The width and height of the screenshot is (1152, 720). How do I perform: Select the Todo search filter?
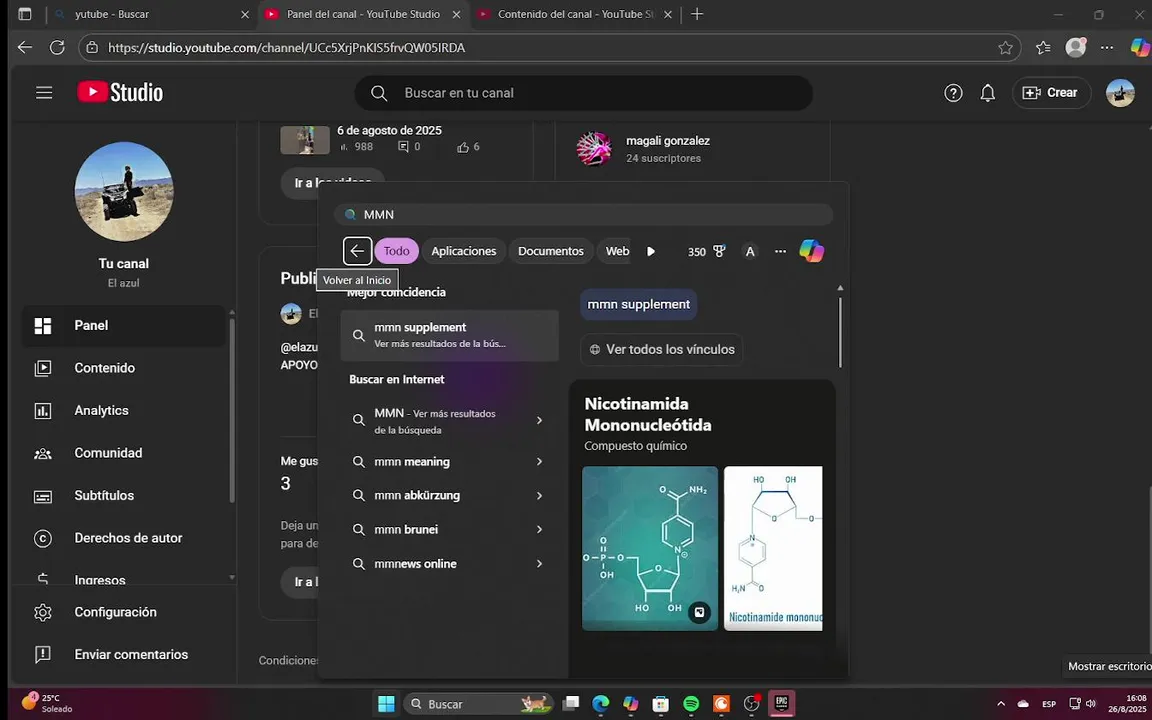pyautogui.click(x=397, y=251)
